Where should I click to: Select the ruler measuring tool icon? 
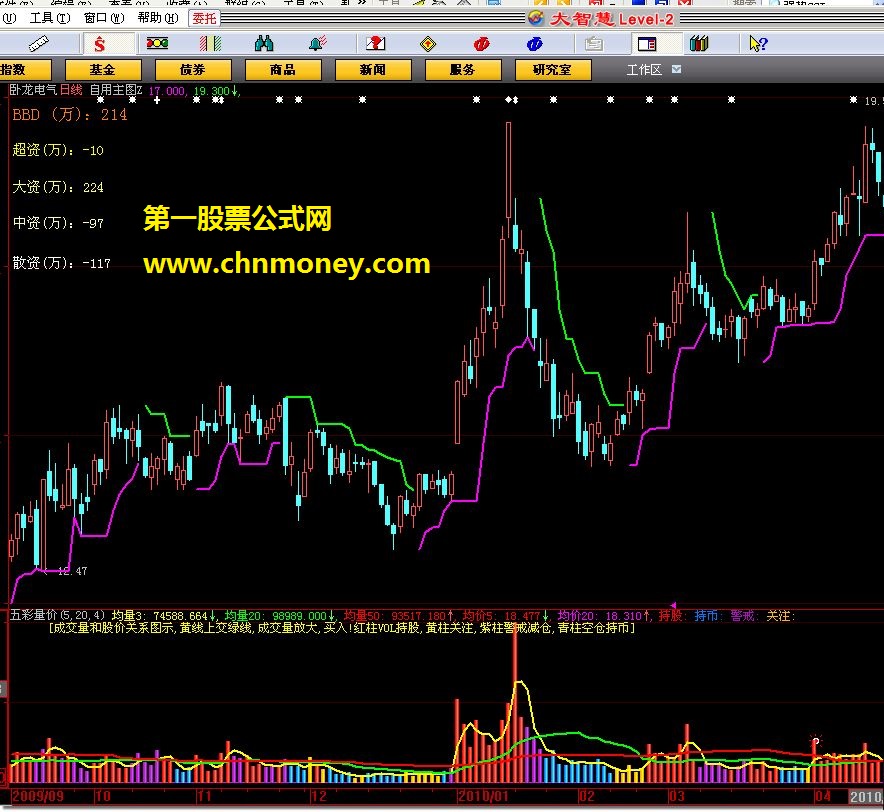(38, 43)
